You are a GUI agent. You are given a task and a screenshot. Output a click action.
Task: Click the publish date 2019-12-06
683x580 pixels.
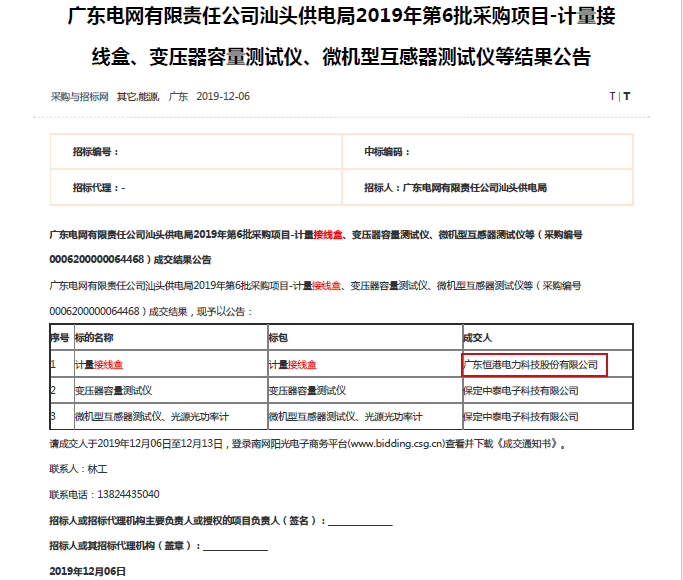pos(223,97)
